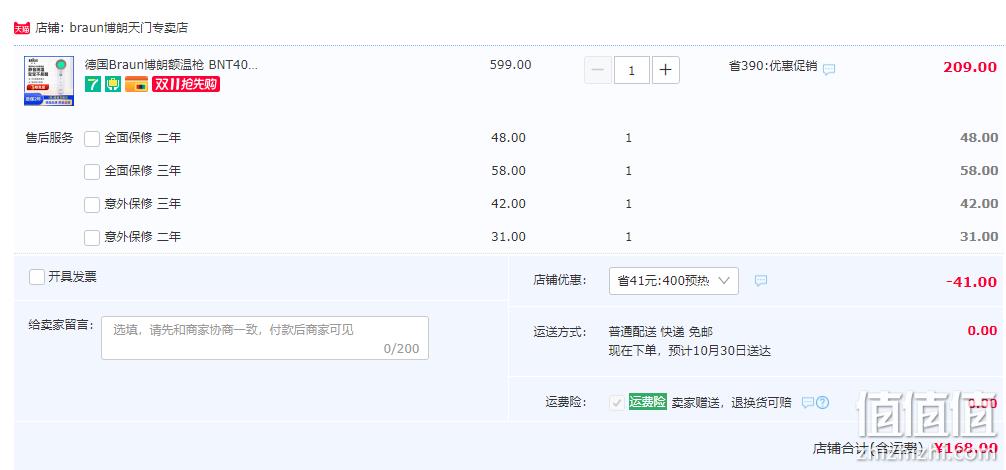The height and width of the screenshot is (470, 1006).
Task: Click the 58.00 unit price for 全面保修 三年
Action: click(x=508, y=171)
